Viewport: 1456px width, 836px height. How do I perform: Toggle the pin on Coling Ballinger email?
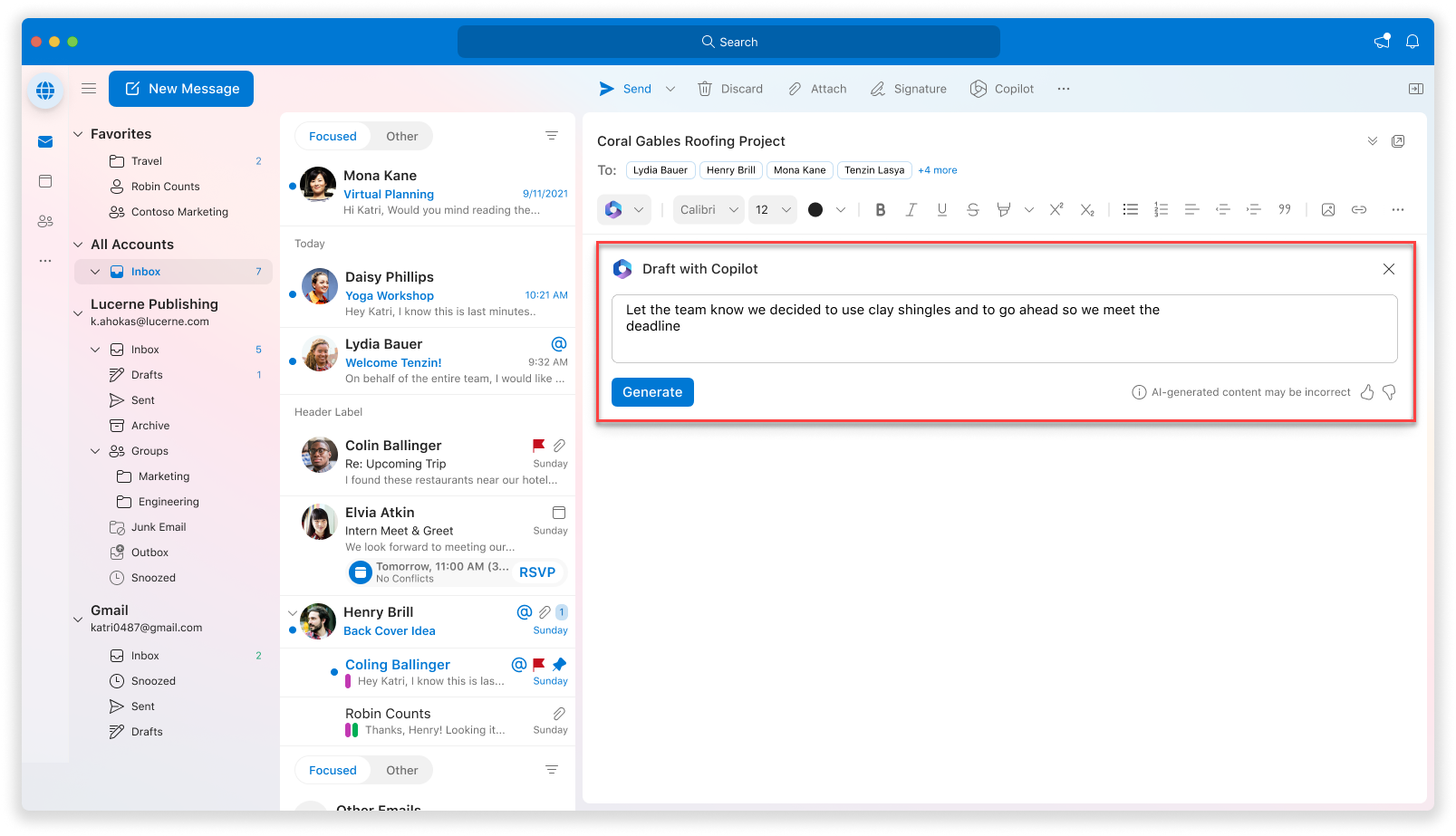pos(559,665)
